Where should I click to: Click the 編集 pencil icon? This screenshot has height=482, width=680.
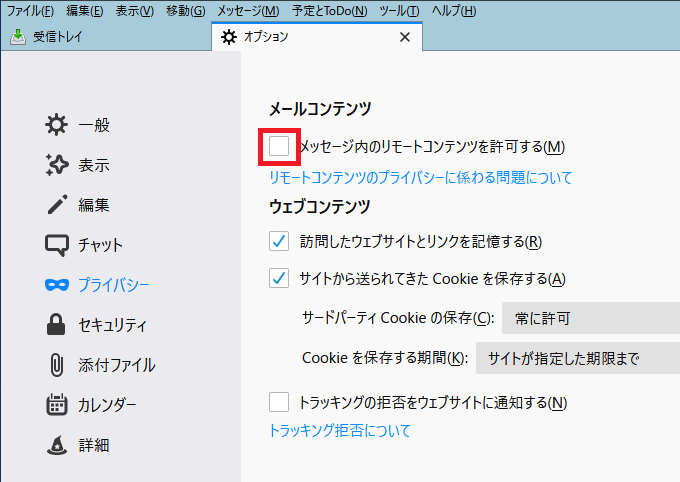(x=57, y=204)
